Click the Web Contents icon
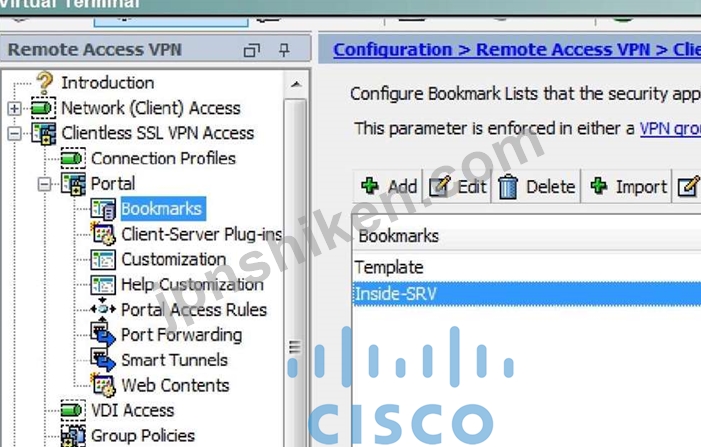The height and width of the screenshot is (447, 701). [x=103, y=385]
